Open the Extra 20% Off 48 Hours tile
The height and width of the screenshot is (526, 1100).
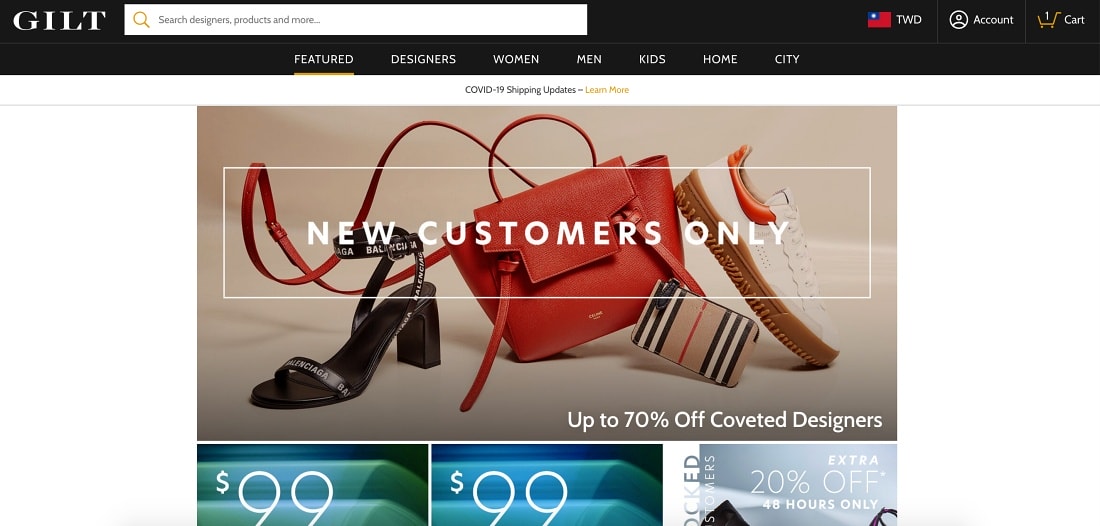781,485
